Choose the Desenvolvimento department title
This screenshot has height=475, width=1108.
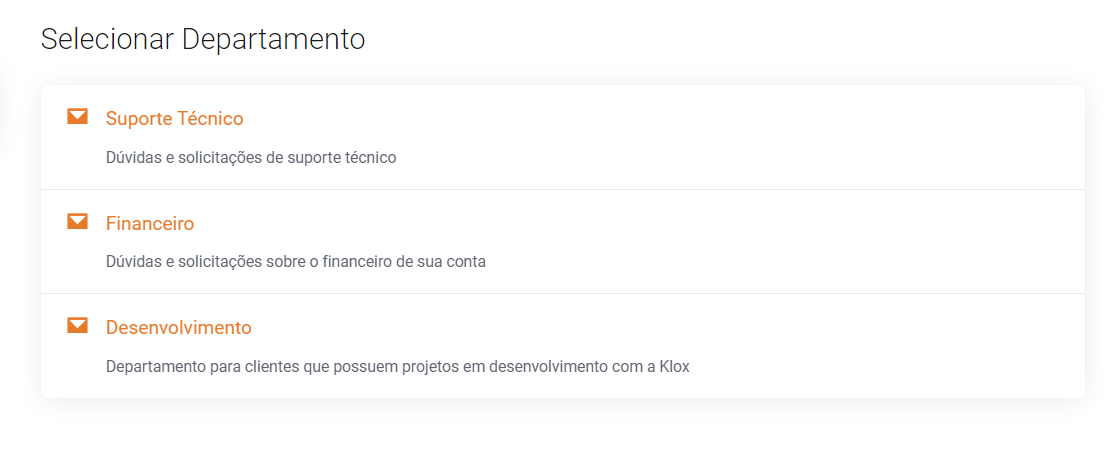[x=178, y=328]
